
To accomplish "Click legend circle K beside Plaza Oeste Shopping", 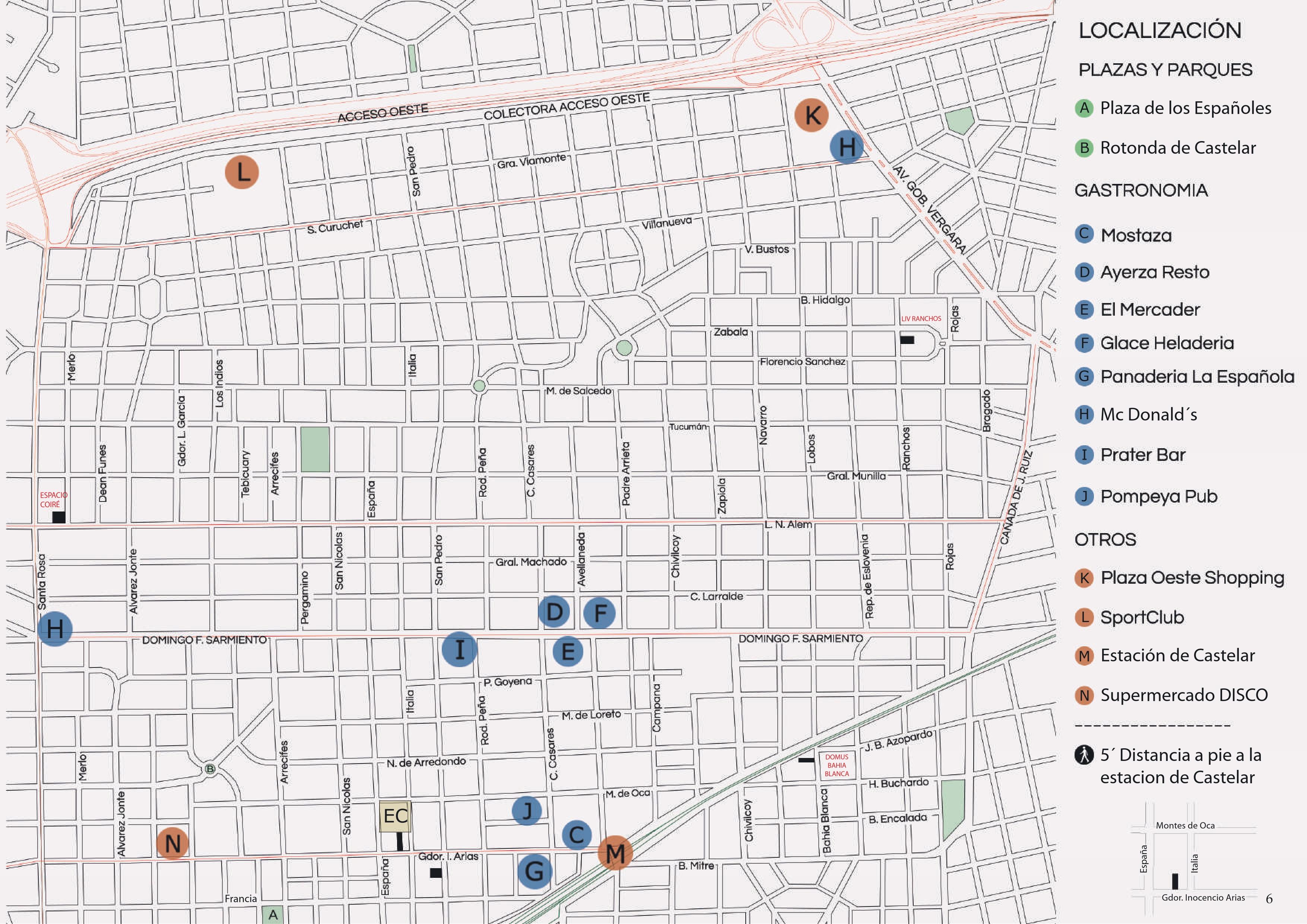I will [1084, 578].
